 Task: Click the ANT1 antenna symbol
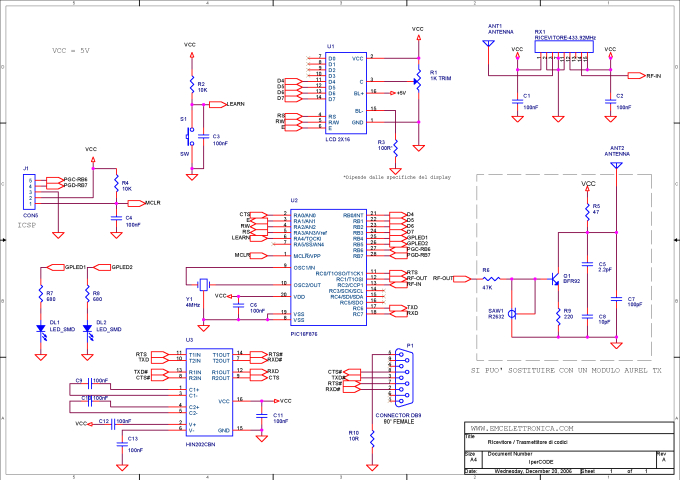tap(489, 51)
